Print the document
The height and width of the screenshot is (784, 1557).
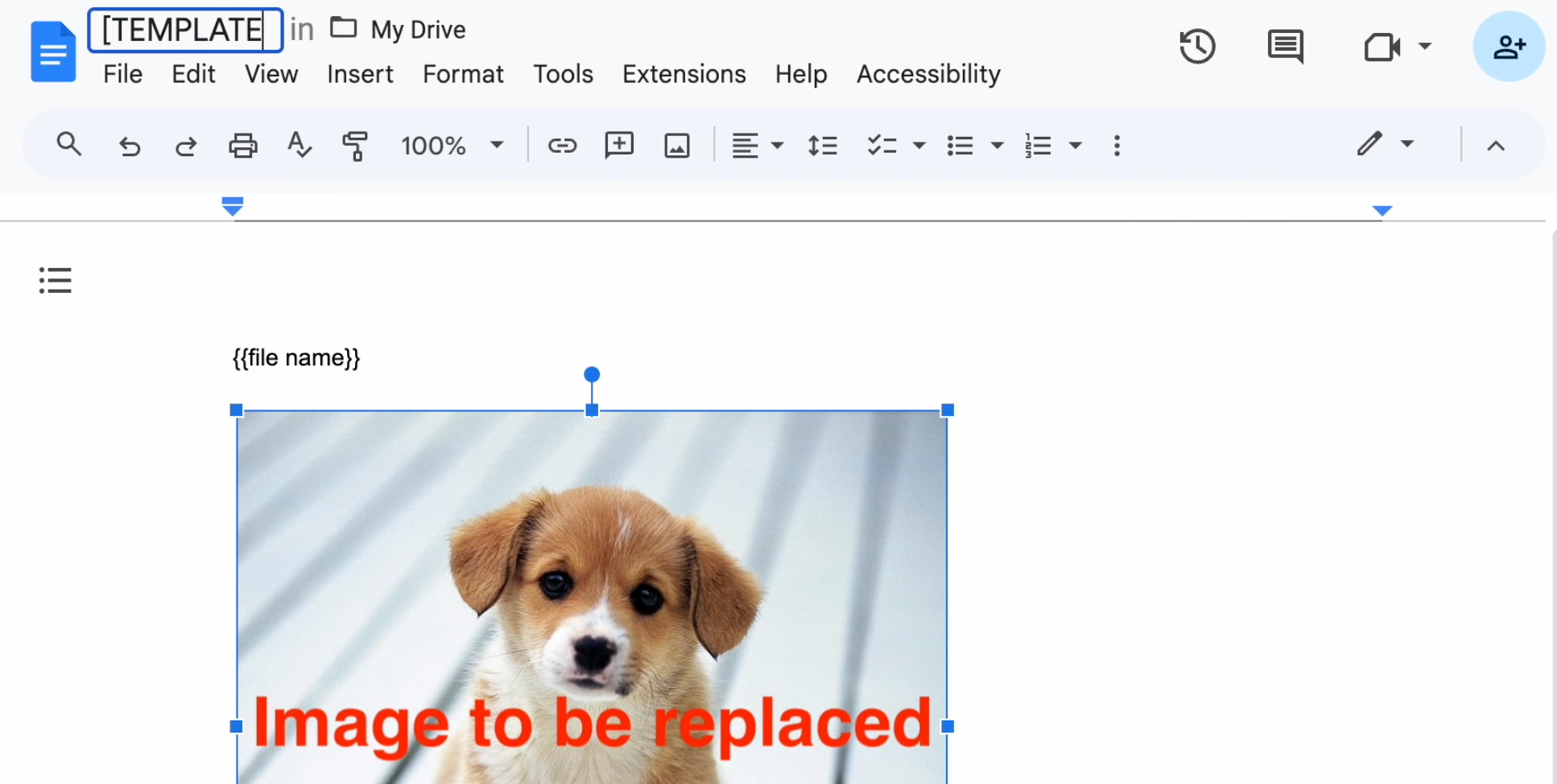242,146
